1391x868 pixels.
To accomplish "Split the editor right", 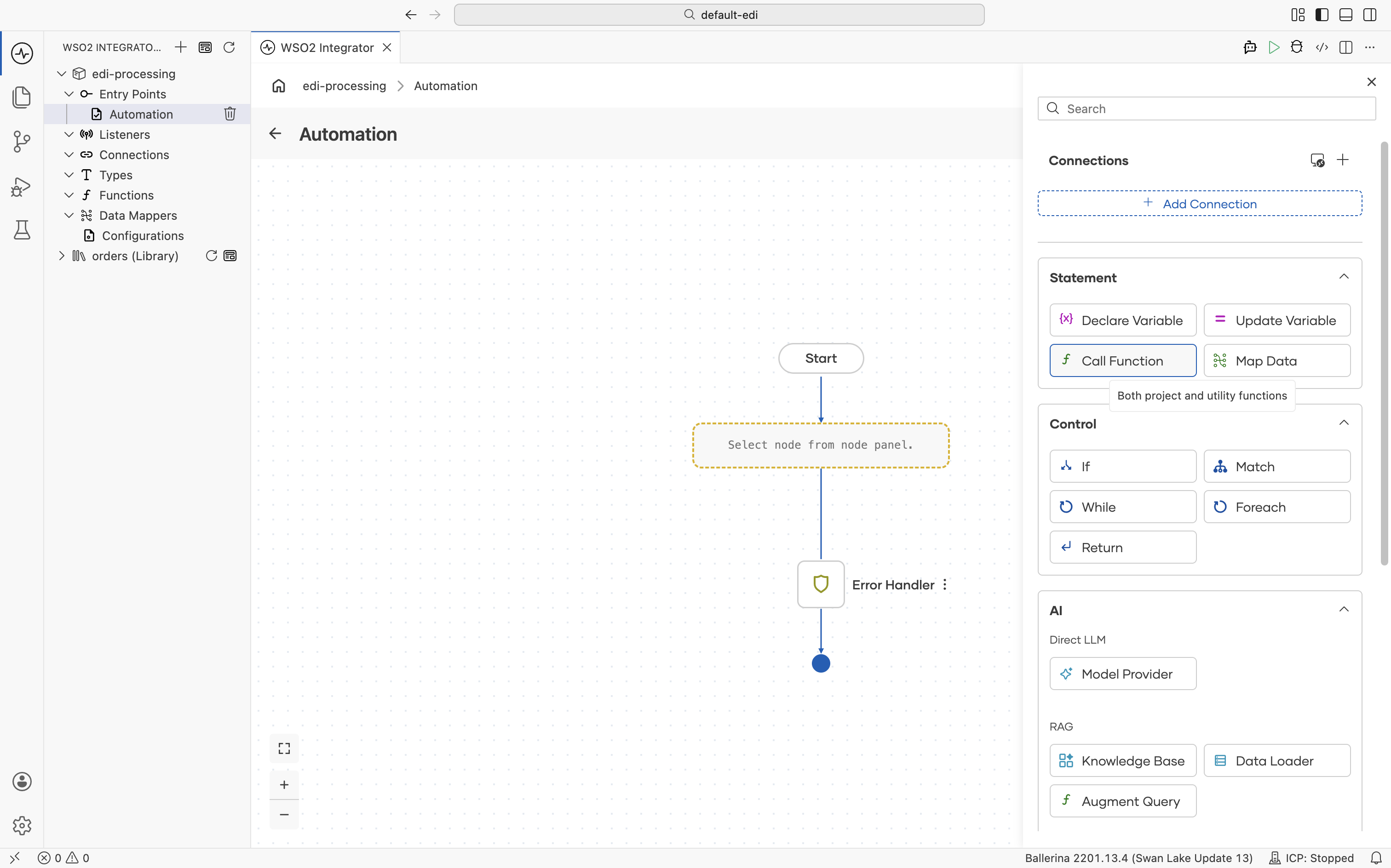I will coord(1345,47).
